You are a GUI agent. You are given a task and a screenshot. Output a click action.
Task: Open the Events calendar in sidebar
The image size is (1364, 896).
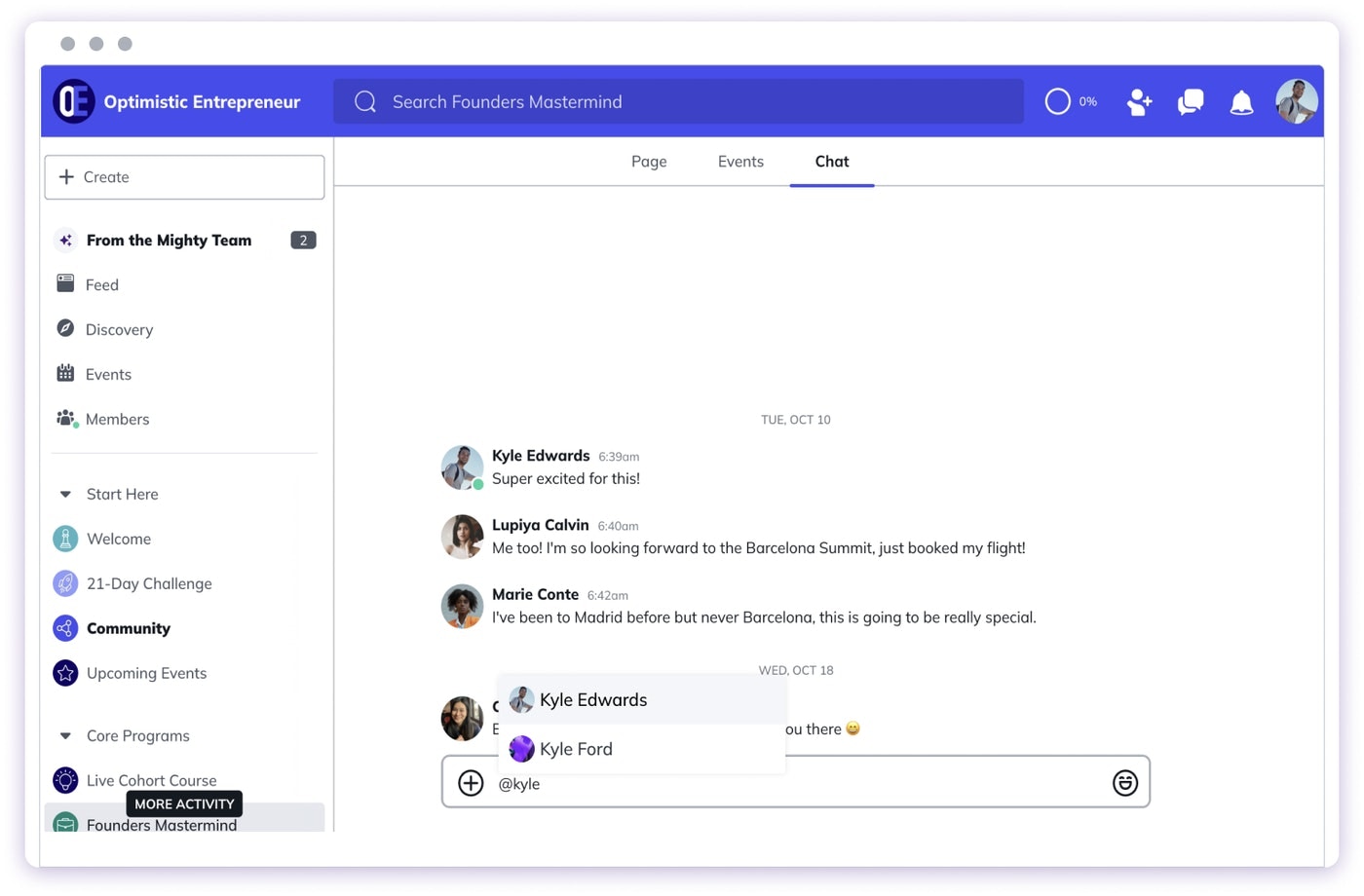[x=108, y=374]
